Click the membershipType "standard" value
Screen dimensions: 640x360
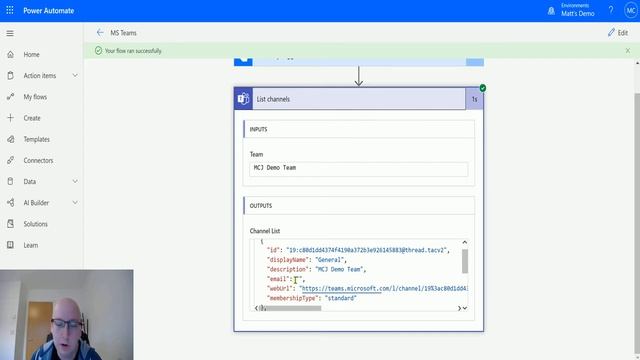(x=341, y=298)
